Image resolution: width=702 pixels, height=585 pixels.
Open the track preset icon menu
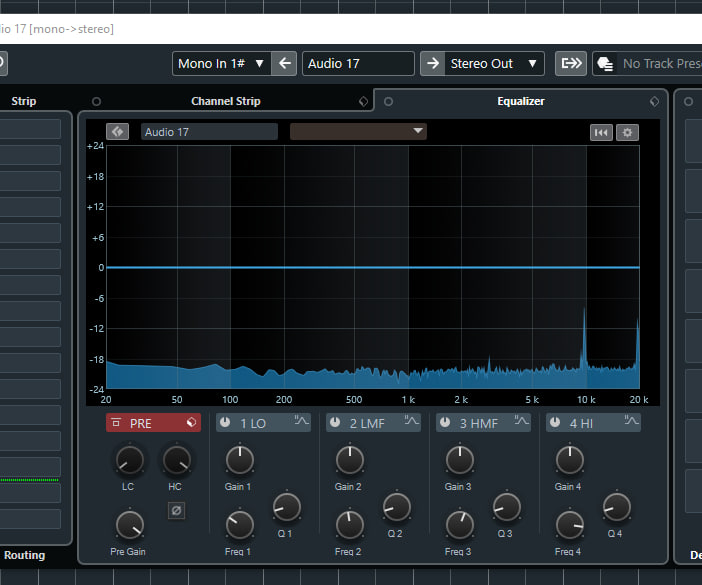point(605,64)
